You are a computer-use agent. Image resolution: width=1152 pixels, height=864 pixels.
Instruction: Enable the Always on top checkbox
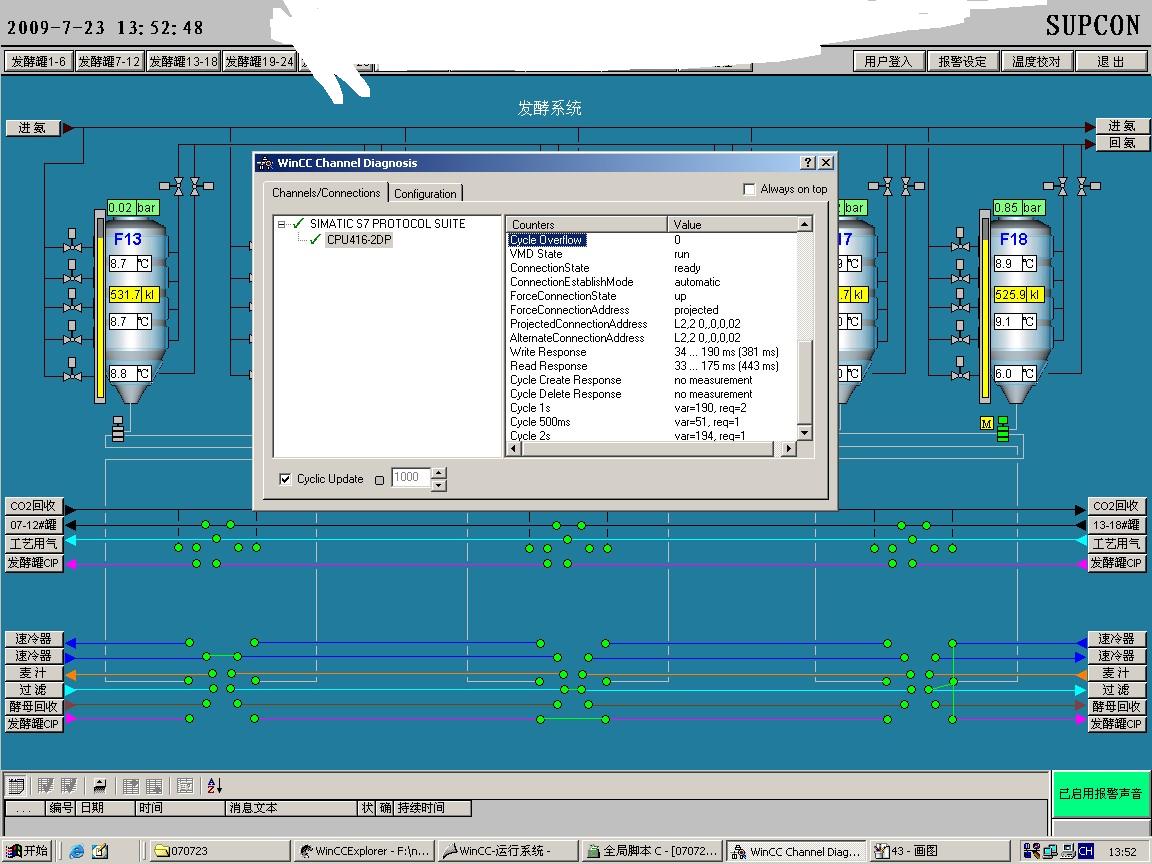[x=749, y=190]
